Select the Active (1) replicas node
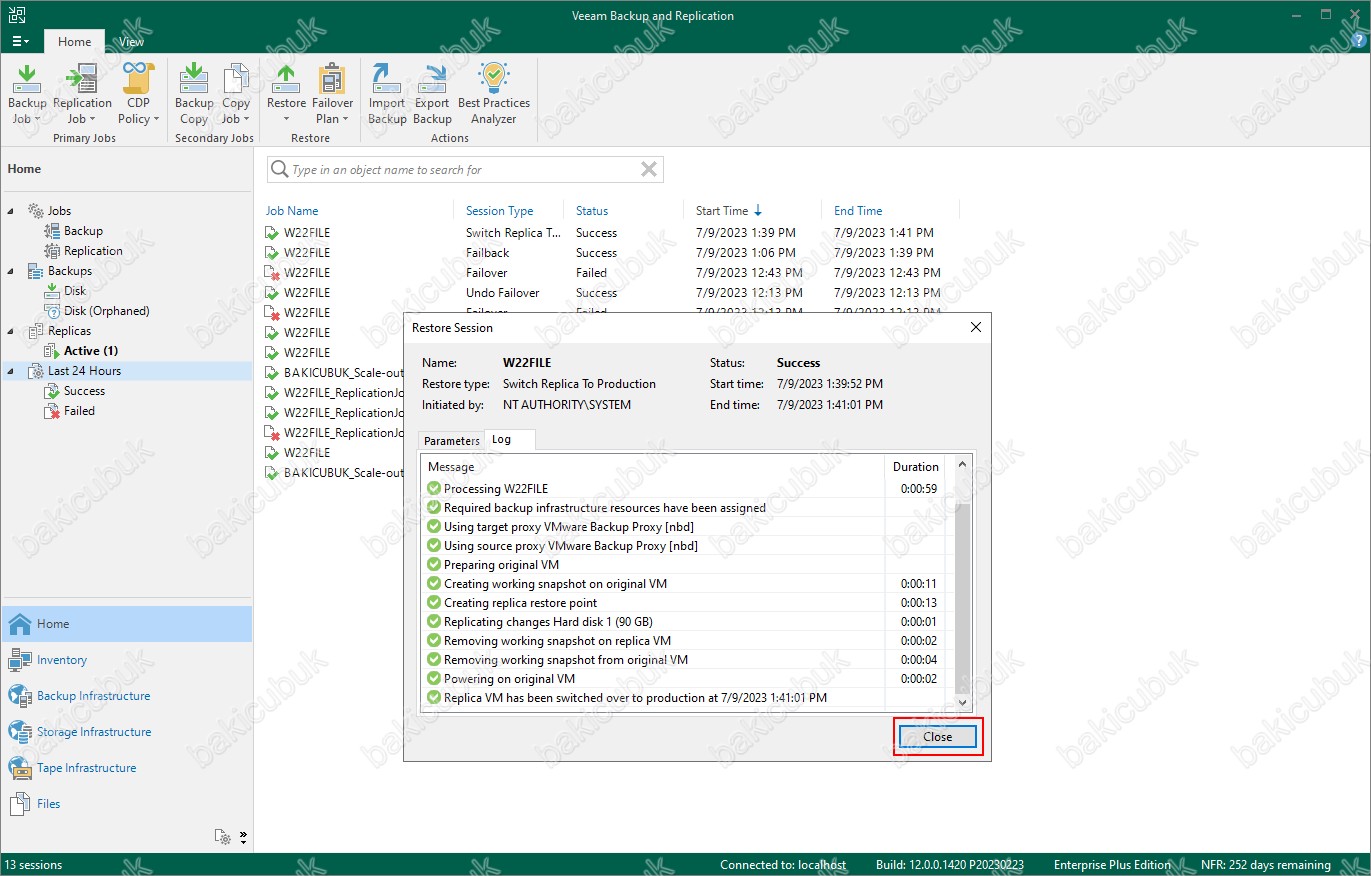This screenshot has width=1371, height=876. (x=91, y=351)
